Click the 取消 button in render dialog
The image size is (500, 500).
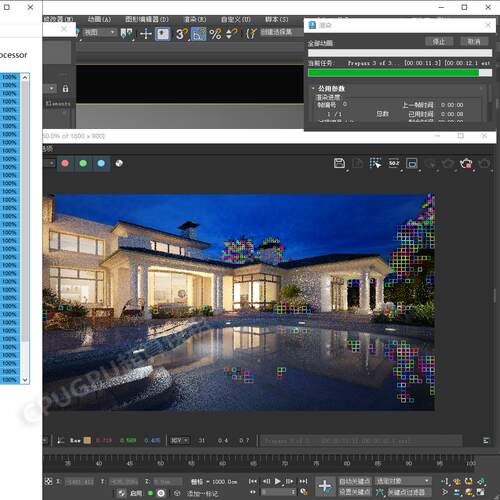click(474, 42)
